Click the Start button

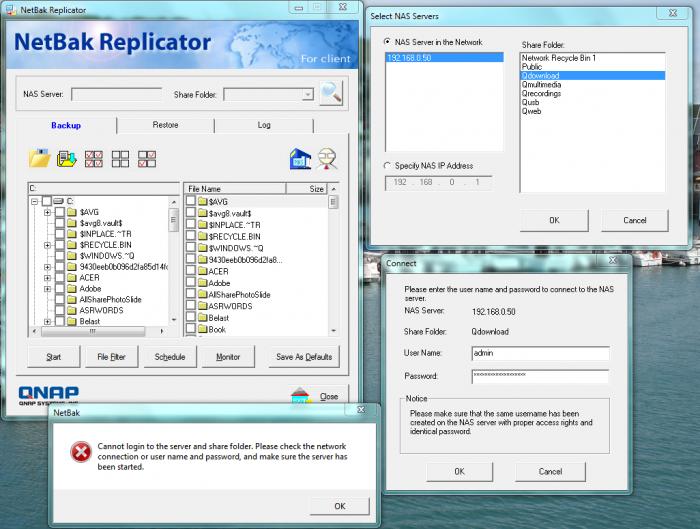point(54,357)
